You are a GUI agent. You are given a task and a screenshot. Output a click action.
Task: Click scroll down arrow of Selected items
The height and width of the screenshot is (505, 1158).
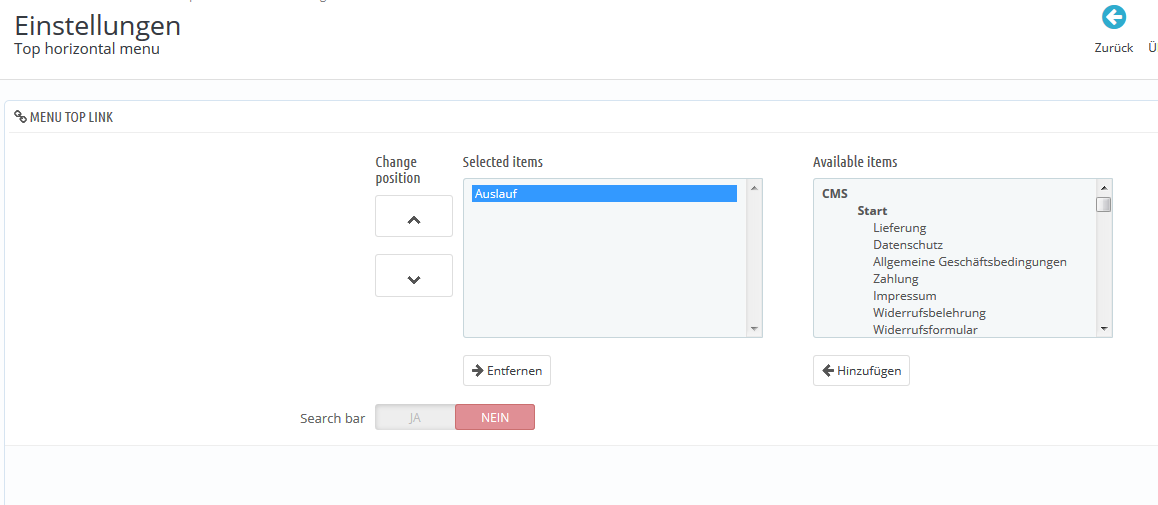pyautogui.click(x=754, y=329)
